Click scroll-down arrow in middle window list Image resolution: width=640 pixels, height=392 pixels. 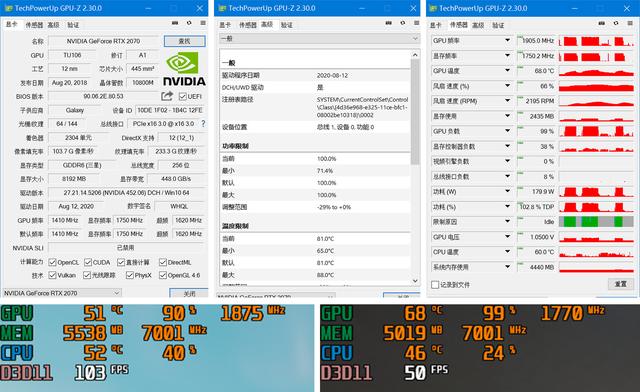coord(415,281)
